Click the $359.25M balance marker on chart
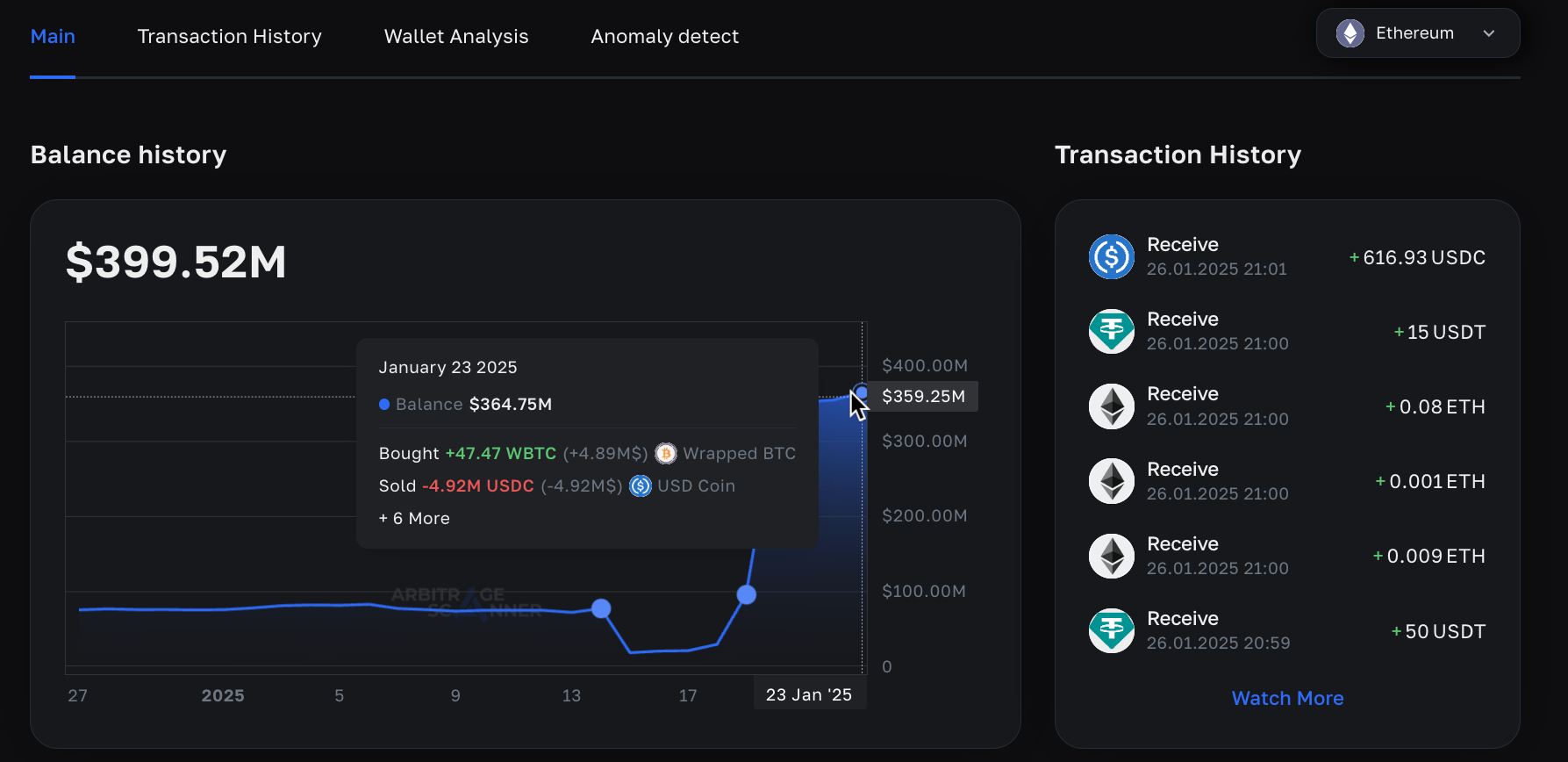 862,392
